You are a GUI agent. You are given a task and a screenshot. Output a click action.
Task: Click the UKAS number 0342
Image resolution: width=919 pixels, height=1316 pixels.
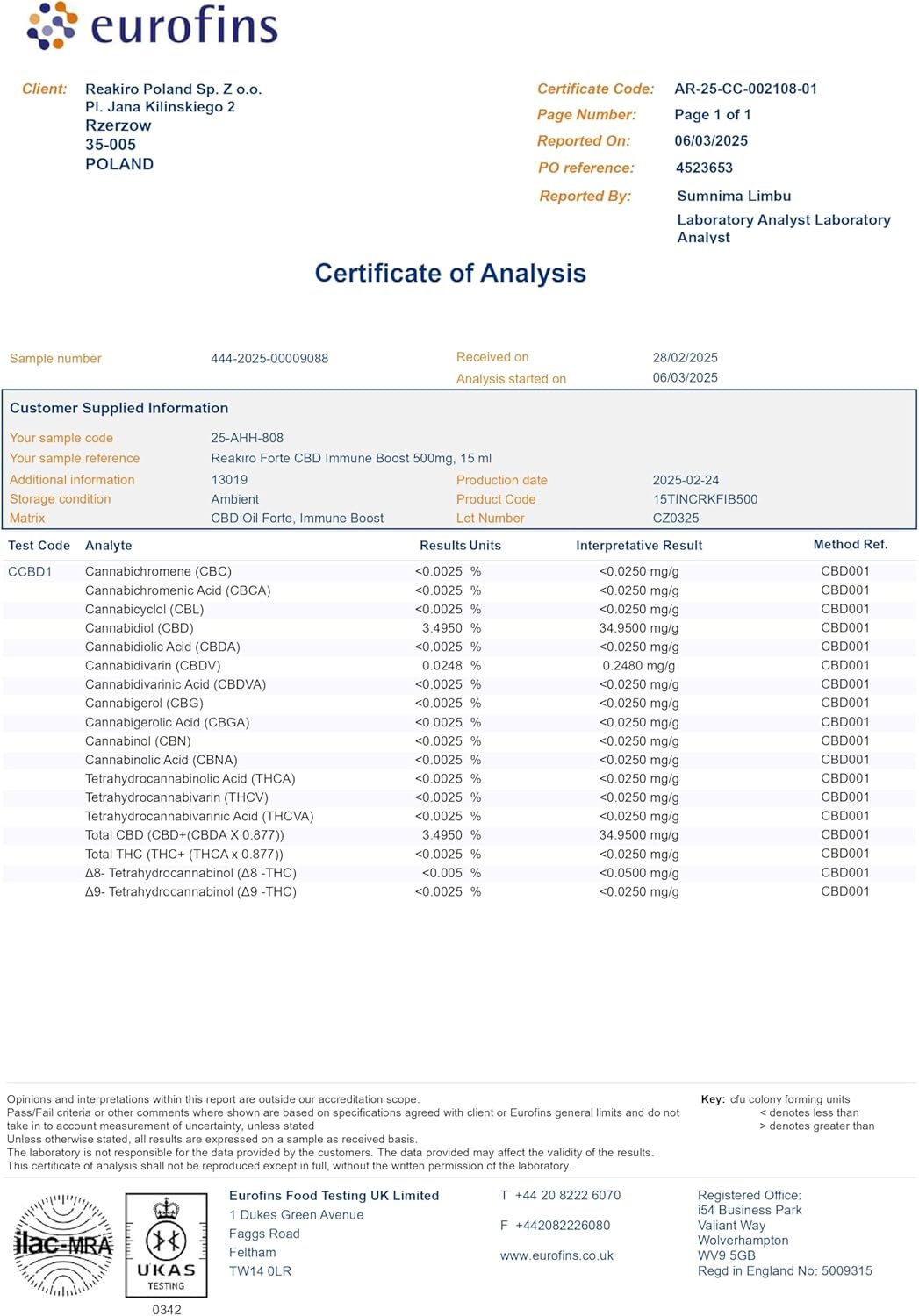click(166, 1309)
